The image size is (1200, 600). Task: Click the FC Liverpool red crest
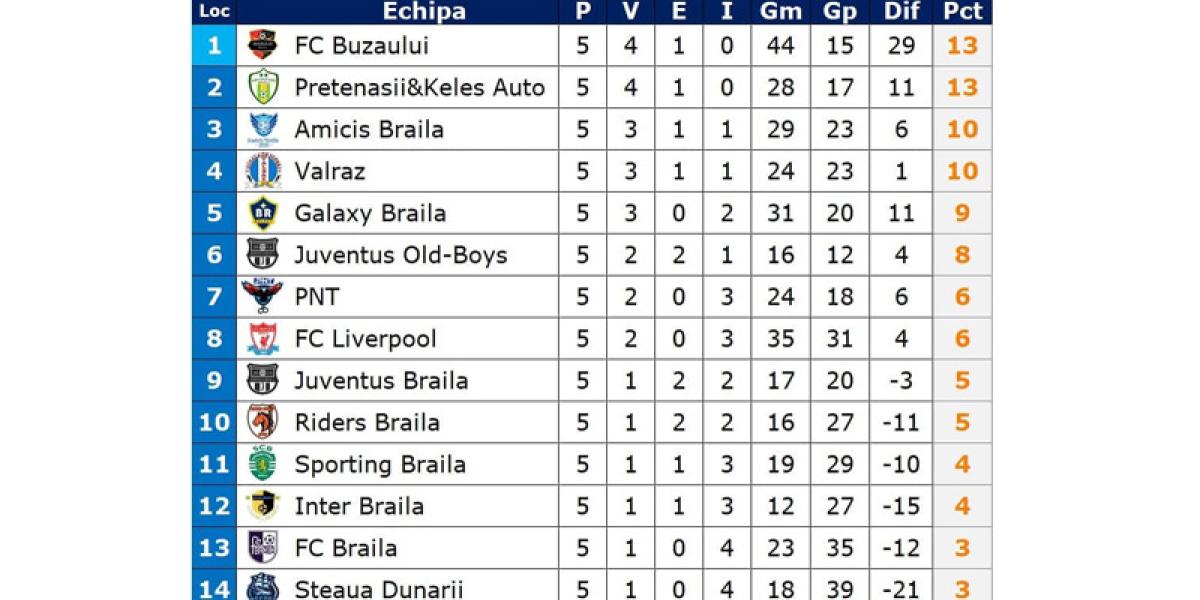[x=262, y=339]
